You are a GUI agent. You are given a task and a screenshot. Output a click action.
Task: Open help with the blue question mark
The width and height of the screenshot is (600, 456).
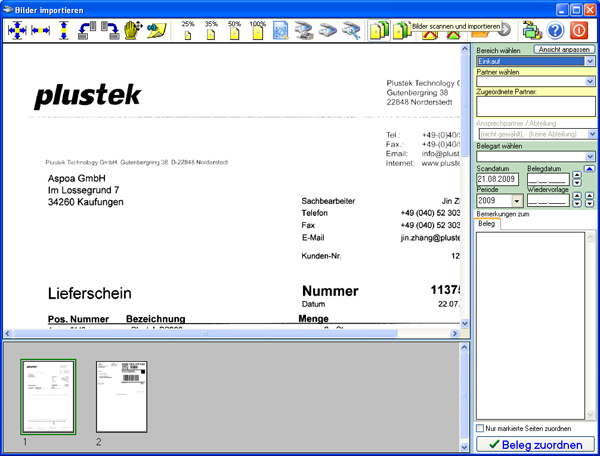[556, 31]
